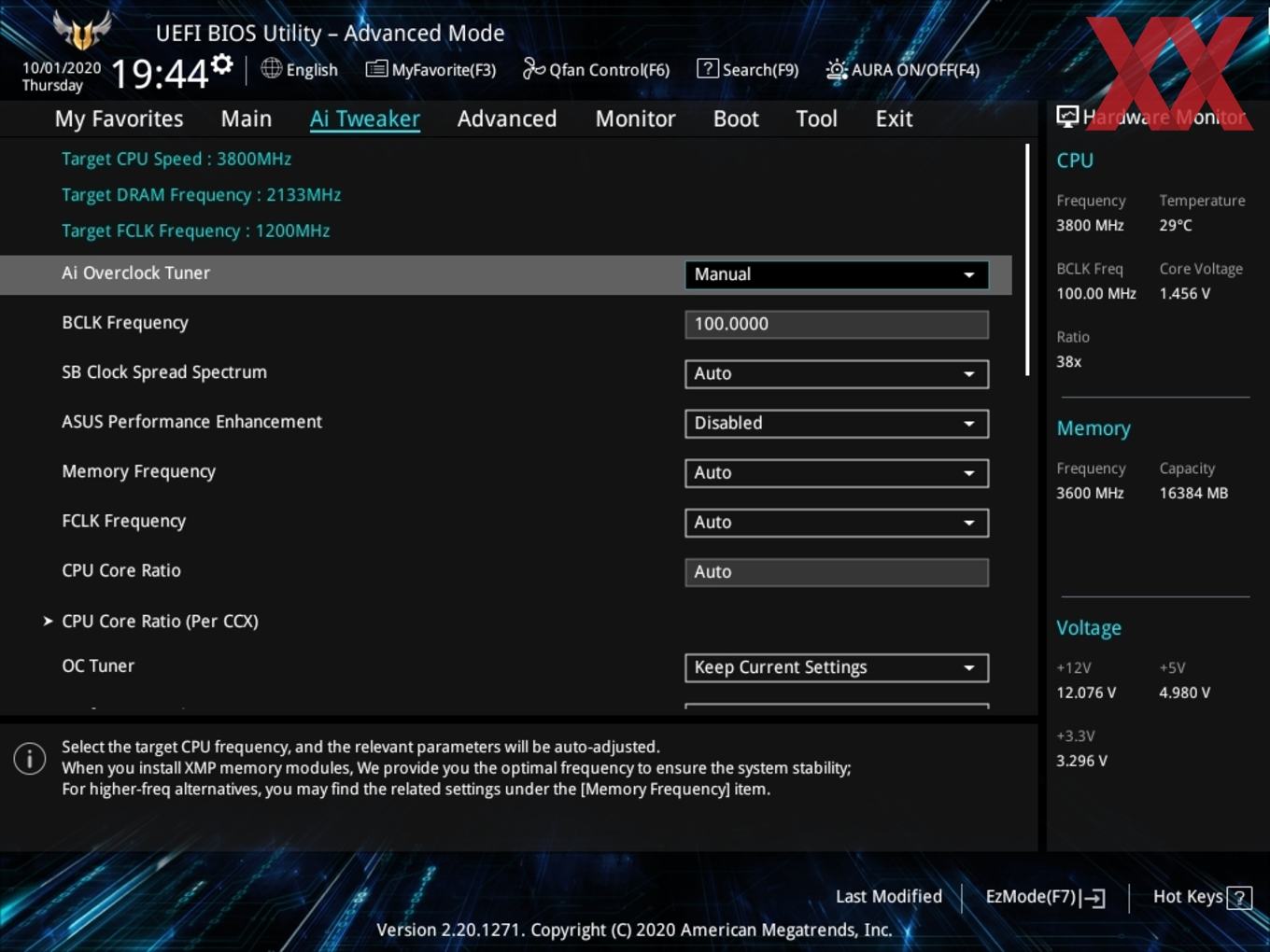
Task: Click the 19:44 clock display
Action: coord(160,73)
